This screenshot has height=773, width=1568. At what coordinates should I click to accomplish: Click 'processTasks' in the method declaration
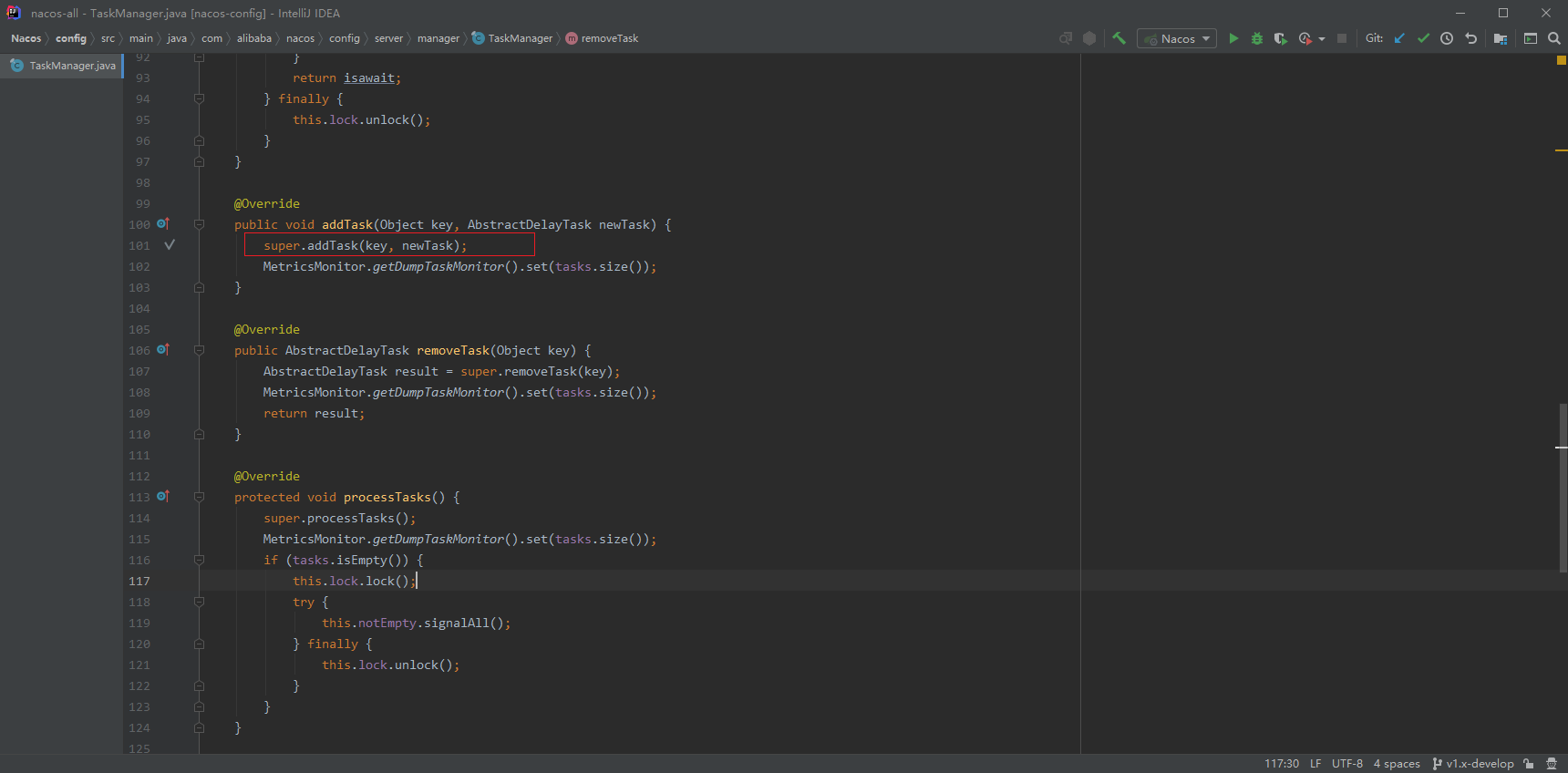pos(387,497)
